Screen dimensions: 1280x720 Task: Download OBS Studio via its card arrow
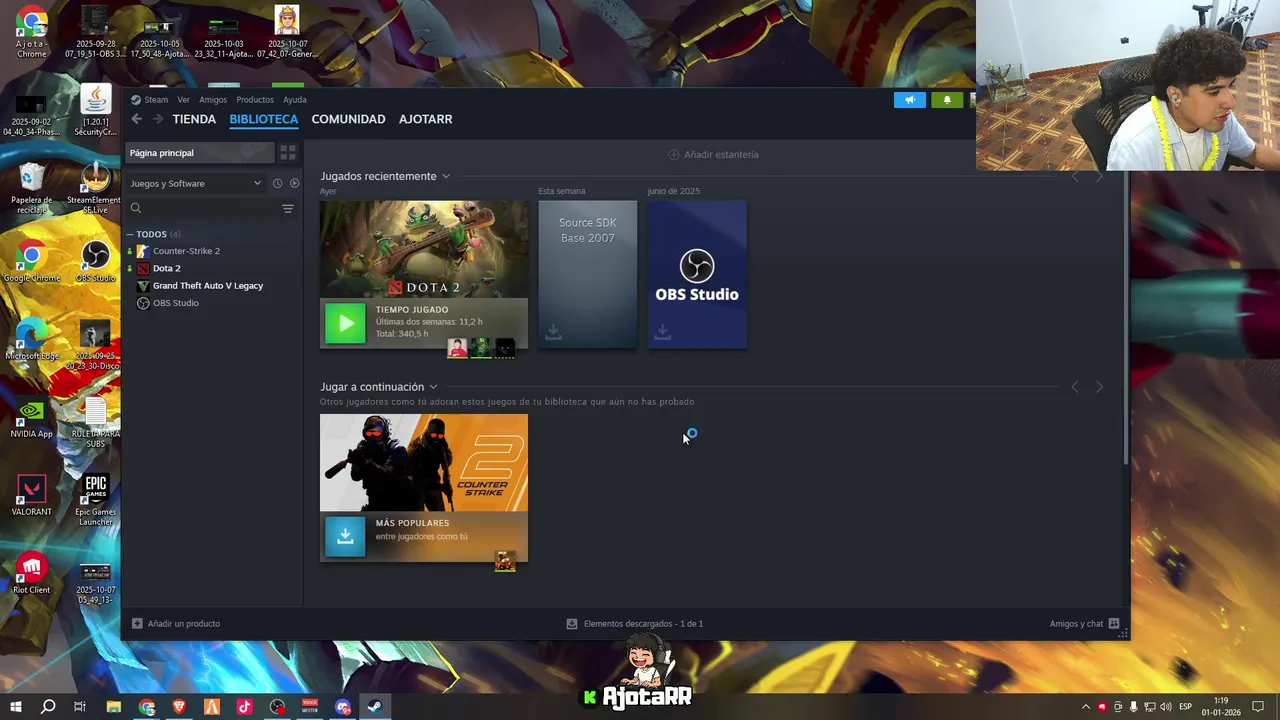[x=662, y=332]
